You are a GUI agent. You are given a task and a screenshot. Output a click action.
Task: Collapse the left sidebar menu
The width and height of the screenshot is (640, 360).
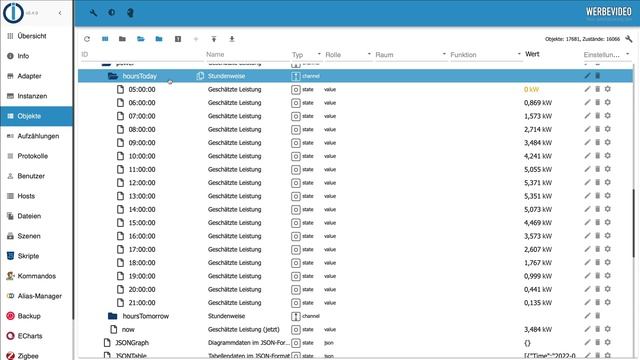60,13
